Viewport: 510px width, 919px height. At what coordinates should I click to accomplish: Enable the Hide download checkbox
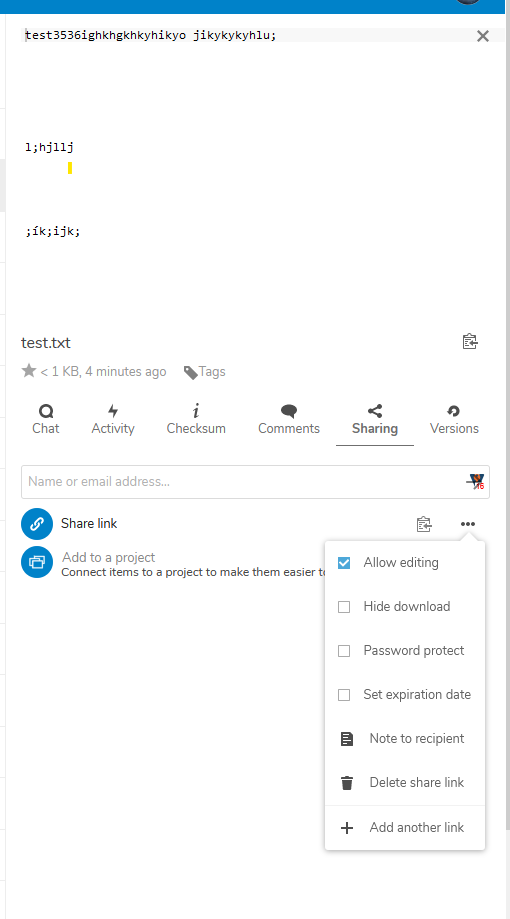pos(344,607)
